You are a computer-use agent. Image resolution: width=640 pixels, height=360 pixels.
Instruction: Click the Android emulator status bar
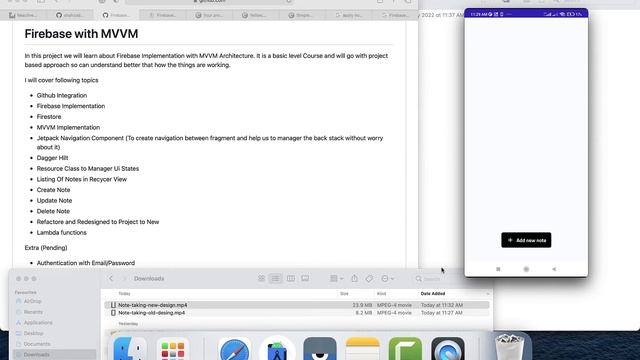coord(526,14)
